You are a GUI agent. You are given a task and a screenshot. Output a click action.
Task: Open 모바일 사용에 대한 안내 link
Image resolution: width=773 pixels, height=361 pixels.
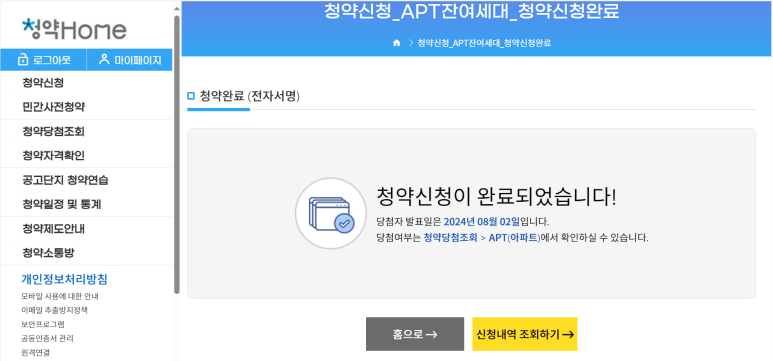coord(60,296)
